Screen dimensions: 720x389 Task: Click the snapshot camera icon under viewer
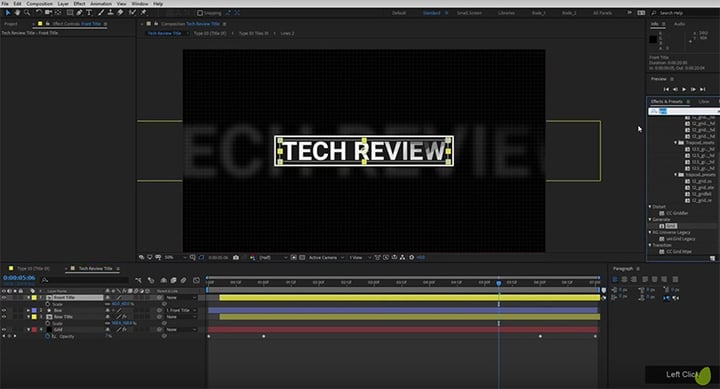[x=236, y=258]
